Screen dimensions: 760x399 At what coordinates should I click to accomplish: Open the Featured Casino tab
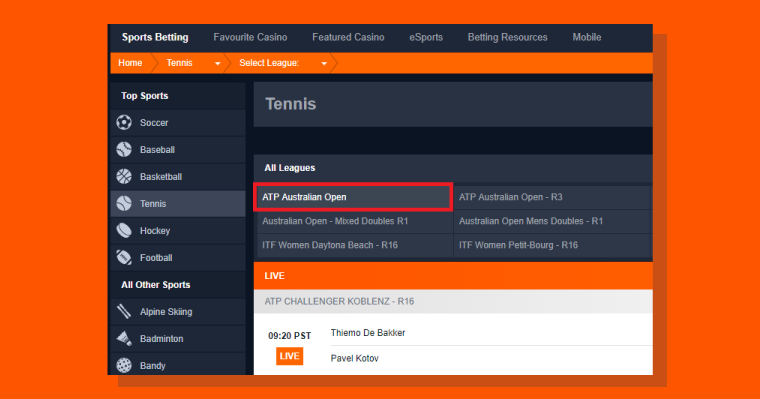(348, 37)
